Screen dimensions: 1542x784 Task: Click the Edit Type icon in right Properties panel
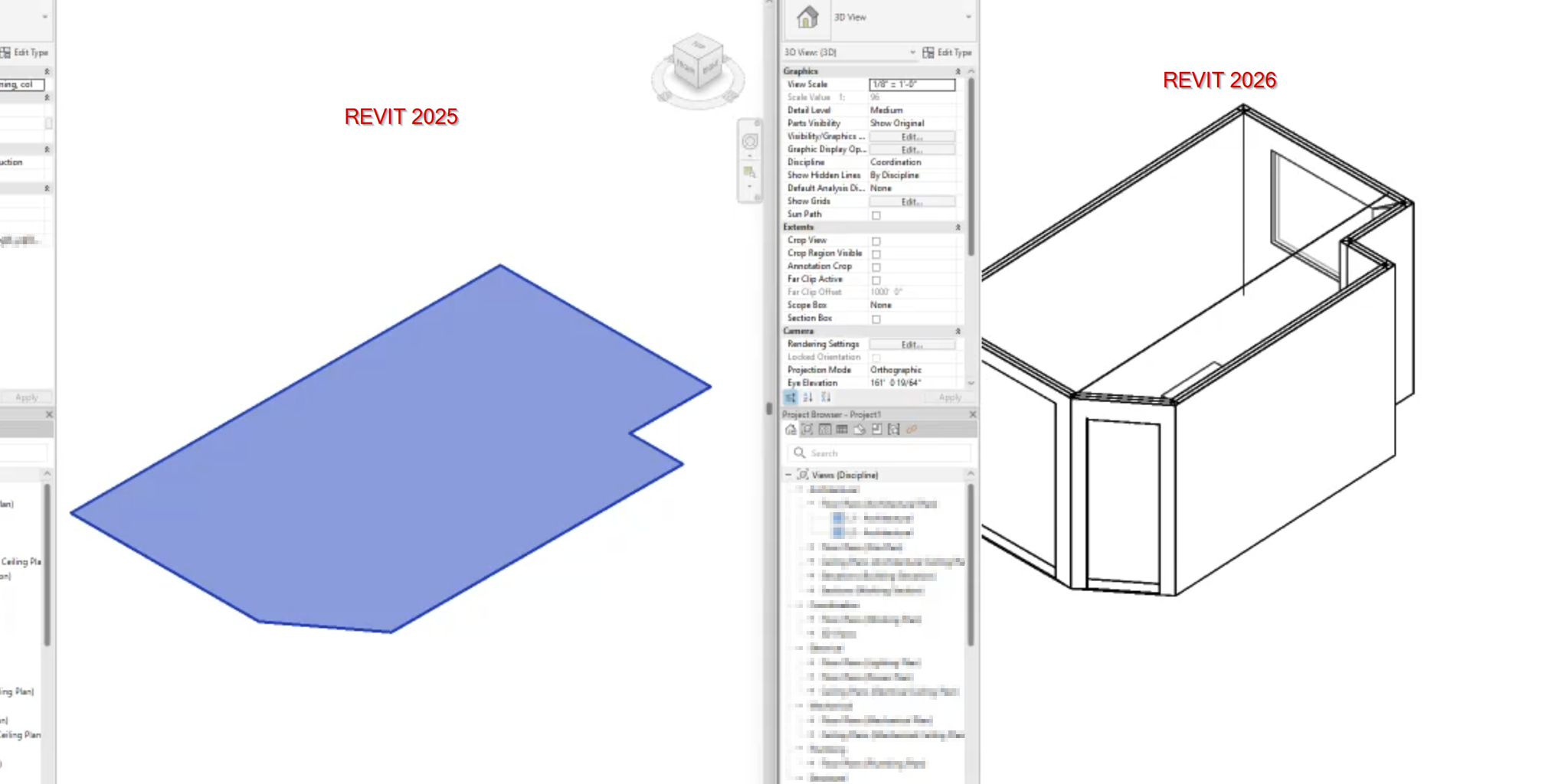928,52
